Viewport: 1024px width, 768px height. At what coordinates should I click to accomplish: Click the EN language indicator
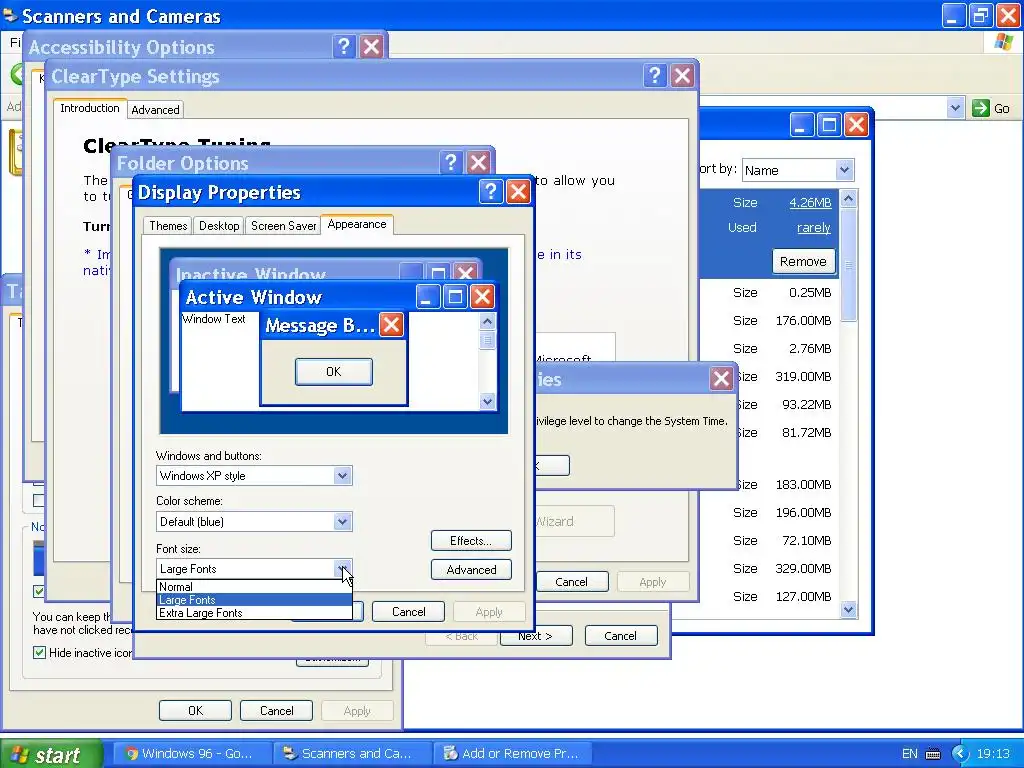909,754
